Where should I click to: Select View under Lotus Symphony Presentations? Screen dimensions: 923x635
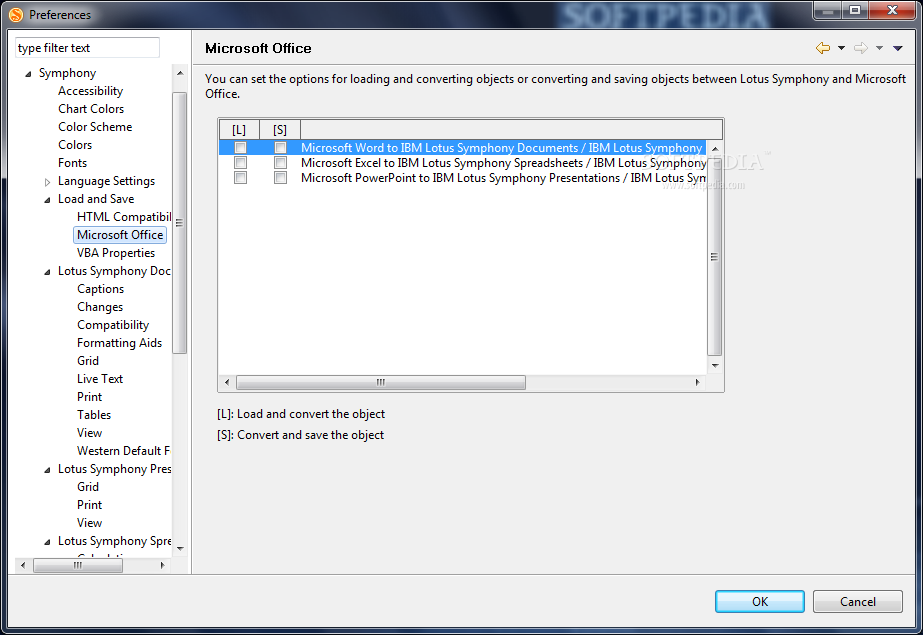pos(89,523)
